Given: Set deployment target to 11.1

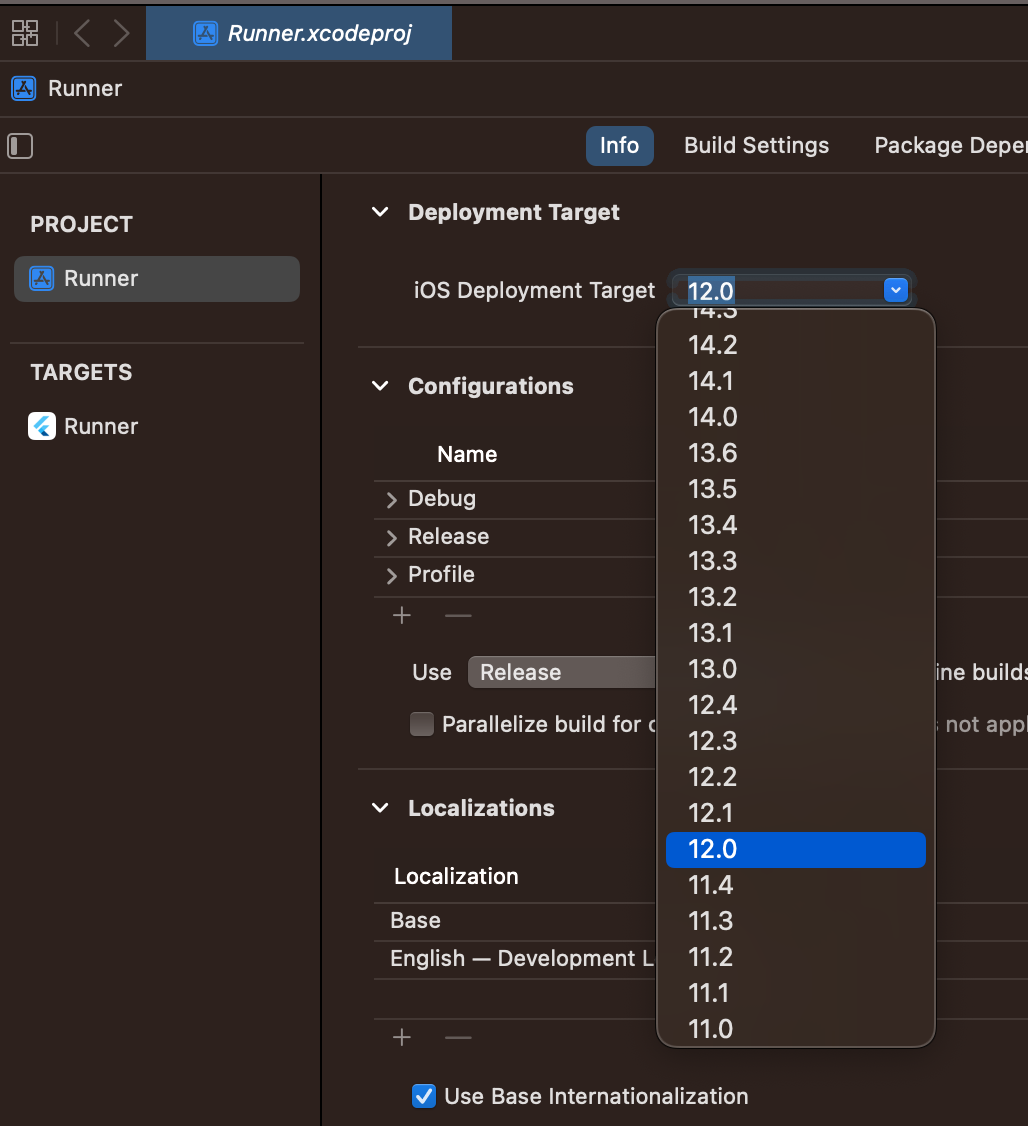Looking at the screenshot, I should coord(795,993).
